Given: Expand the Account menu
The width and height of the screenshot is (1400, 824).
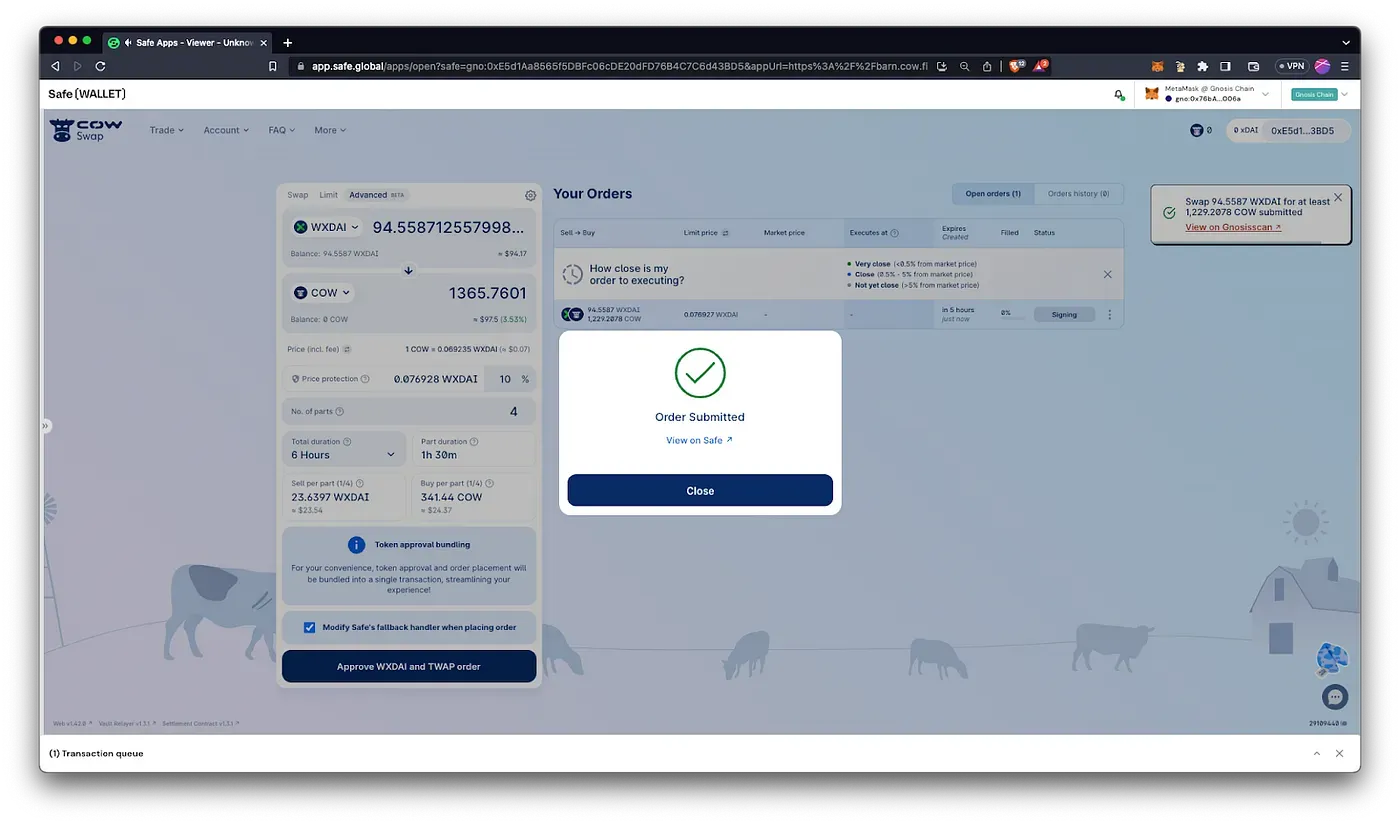Looking at the screenshot, I should 226,130.
